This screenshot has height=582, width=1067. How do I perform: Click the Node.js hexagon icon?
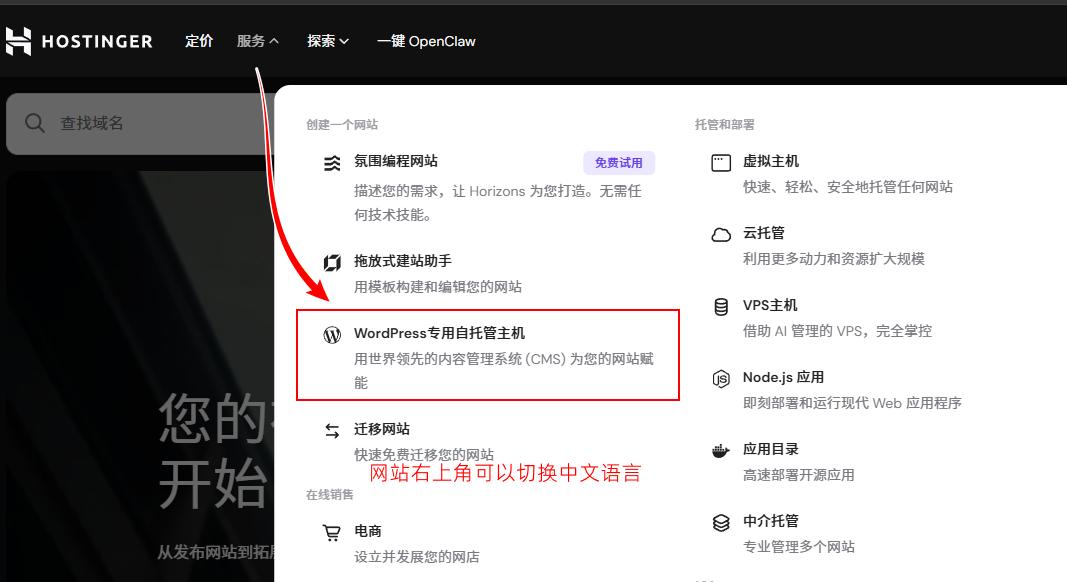click(x=721, y=379)
